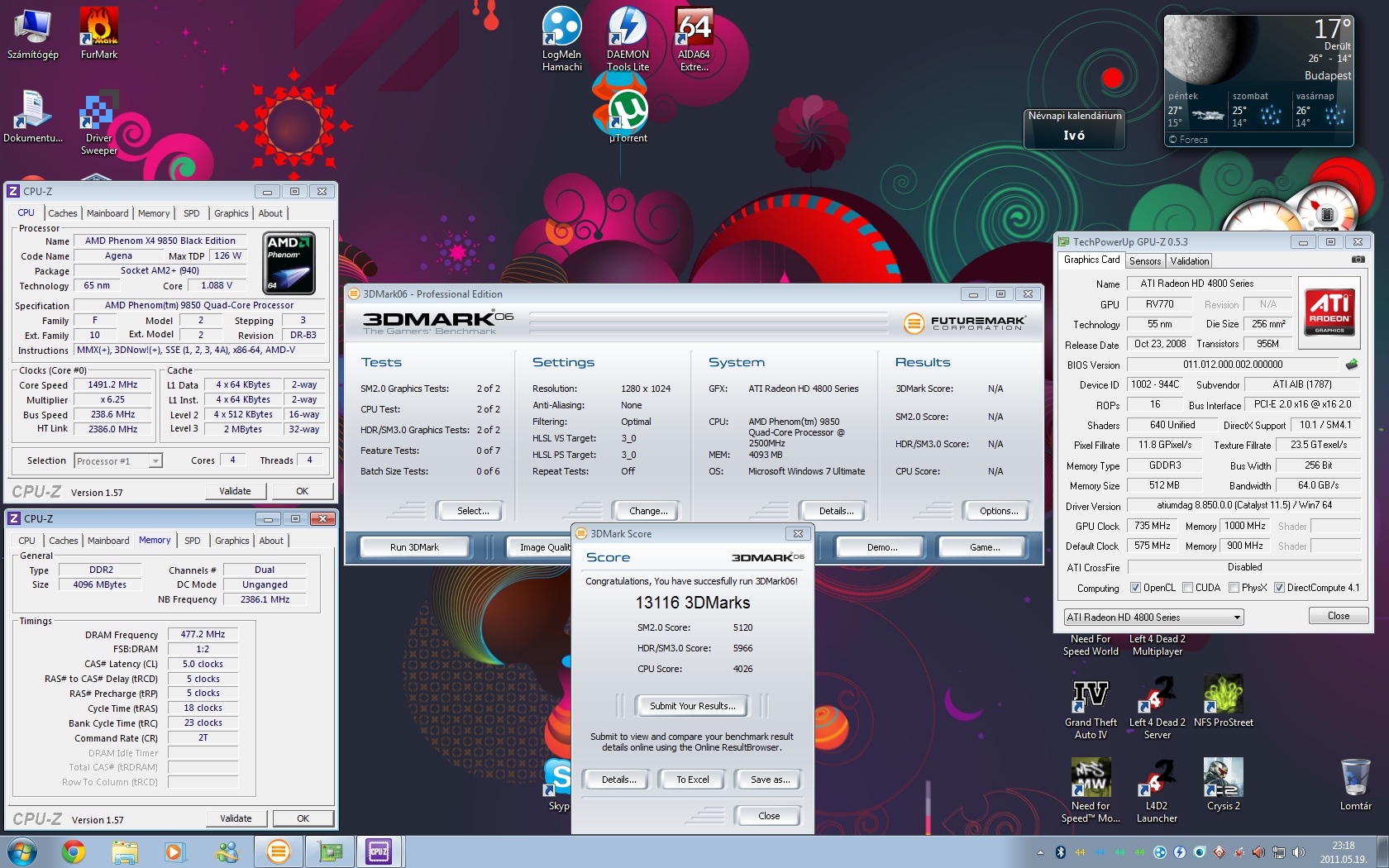Click the AMD Phenom logo in CPU-Z
This screenshot has width=1389, height=868.
pyautogui.click(x=289, y=263)
